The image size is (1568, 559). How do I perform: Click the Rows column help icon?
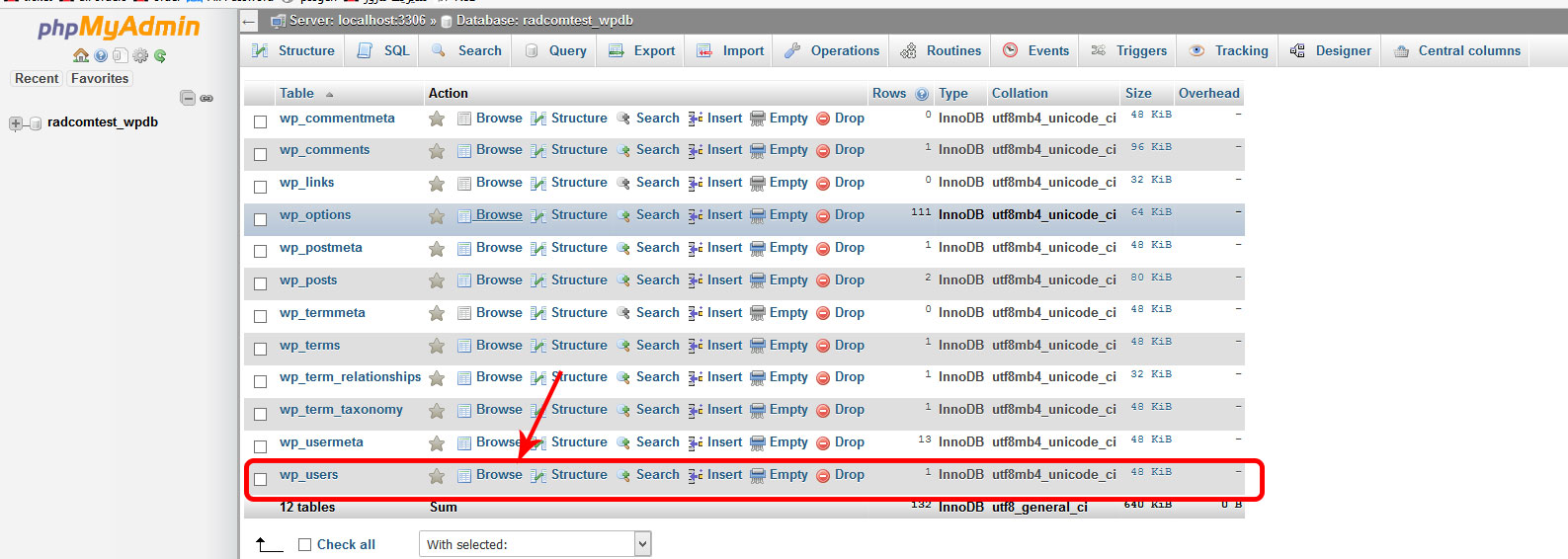pos(922,94)
